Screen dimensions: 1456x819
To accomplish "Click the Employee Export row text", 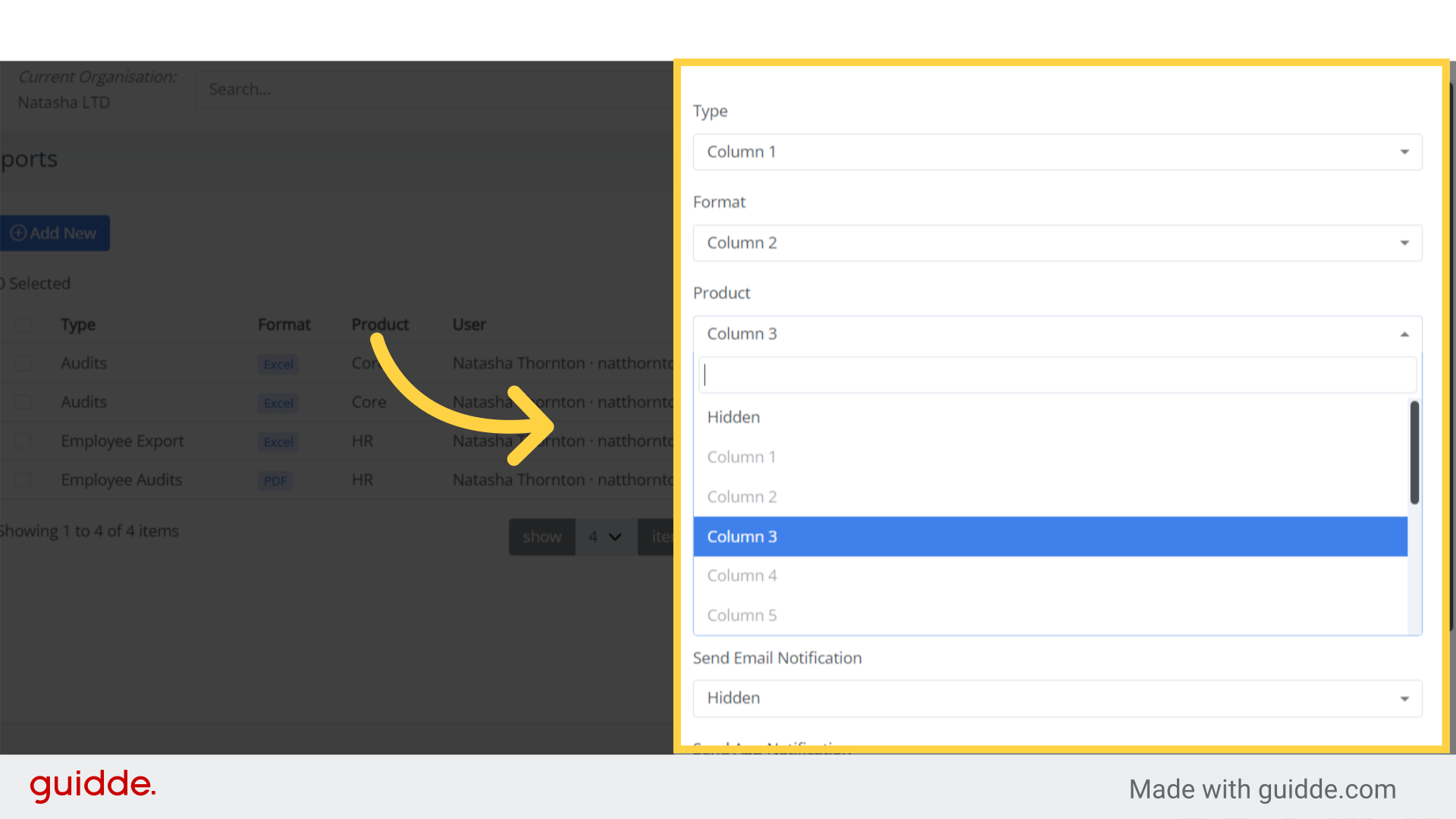I will 122,441.
